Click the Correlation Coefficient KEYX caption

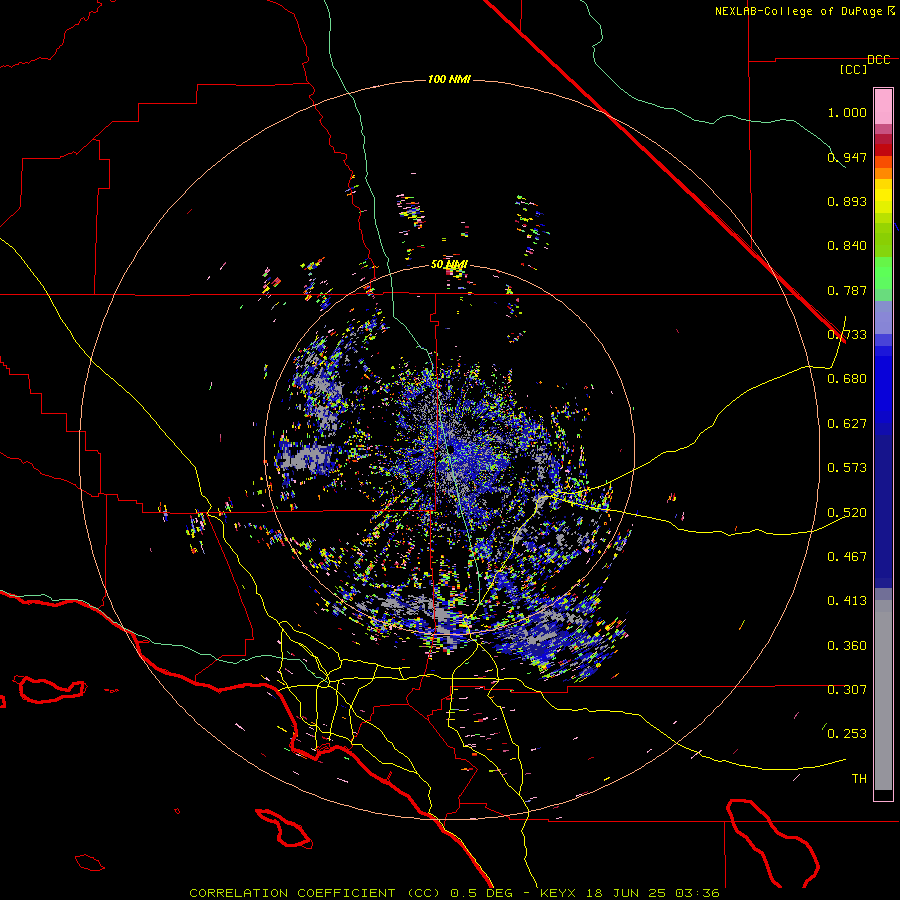pyautogui.click(x=454, y=893)
